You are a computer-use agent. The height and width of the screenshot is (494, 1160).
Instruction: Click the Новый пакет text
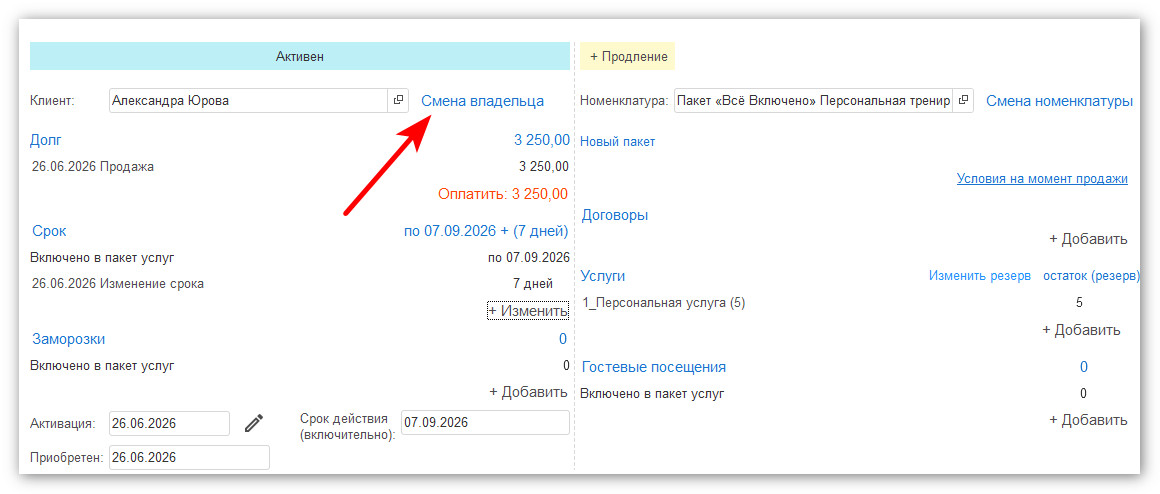[618, 142]
